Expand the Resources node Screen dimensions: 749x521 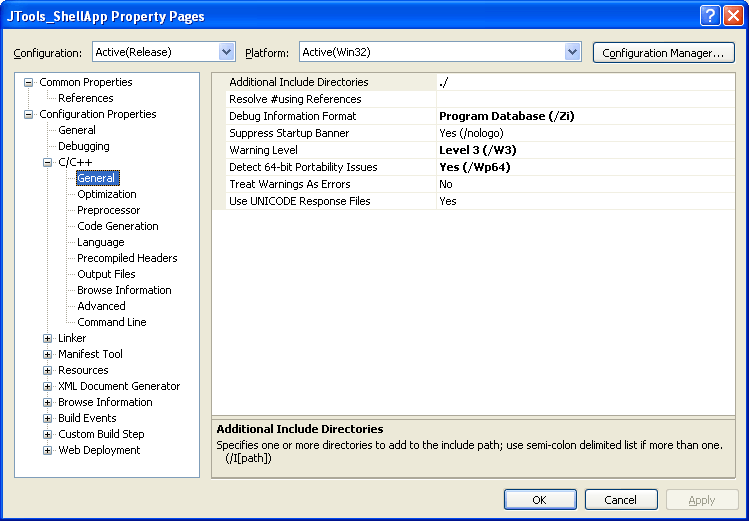click(47, 370)
